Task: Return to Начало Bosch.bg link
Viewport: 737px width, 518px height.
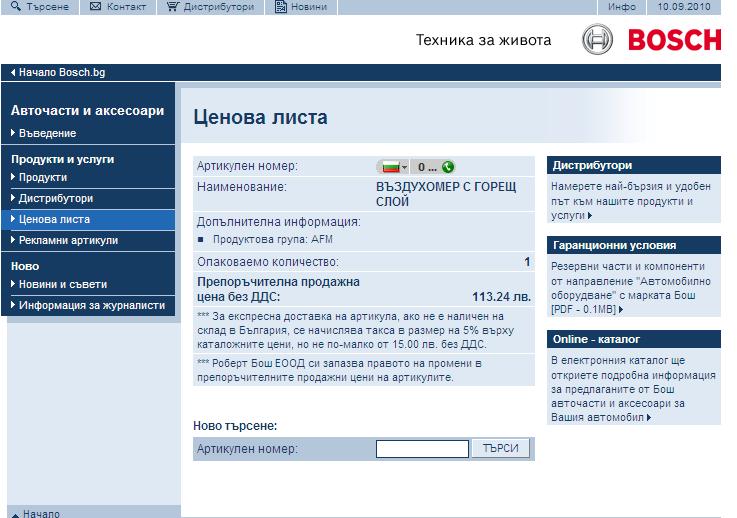Action: pyautogui.click(x=62, y=73)
